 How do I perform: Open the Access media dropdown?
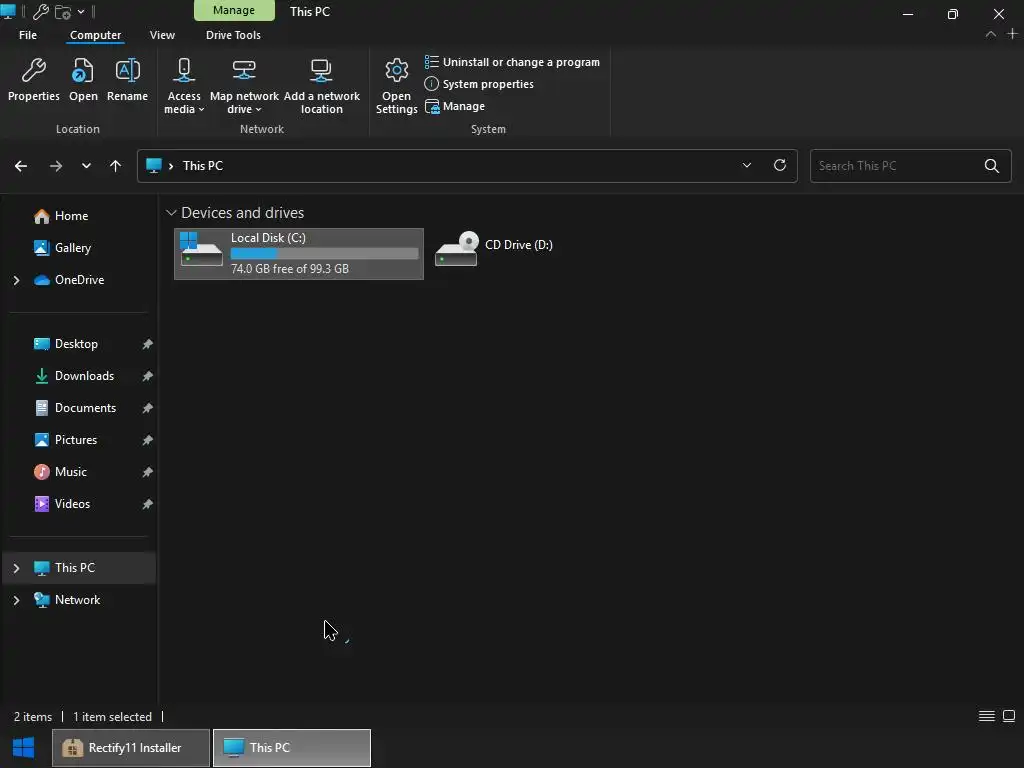point(184,86)
